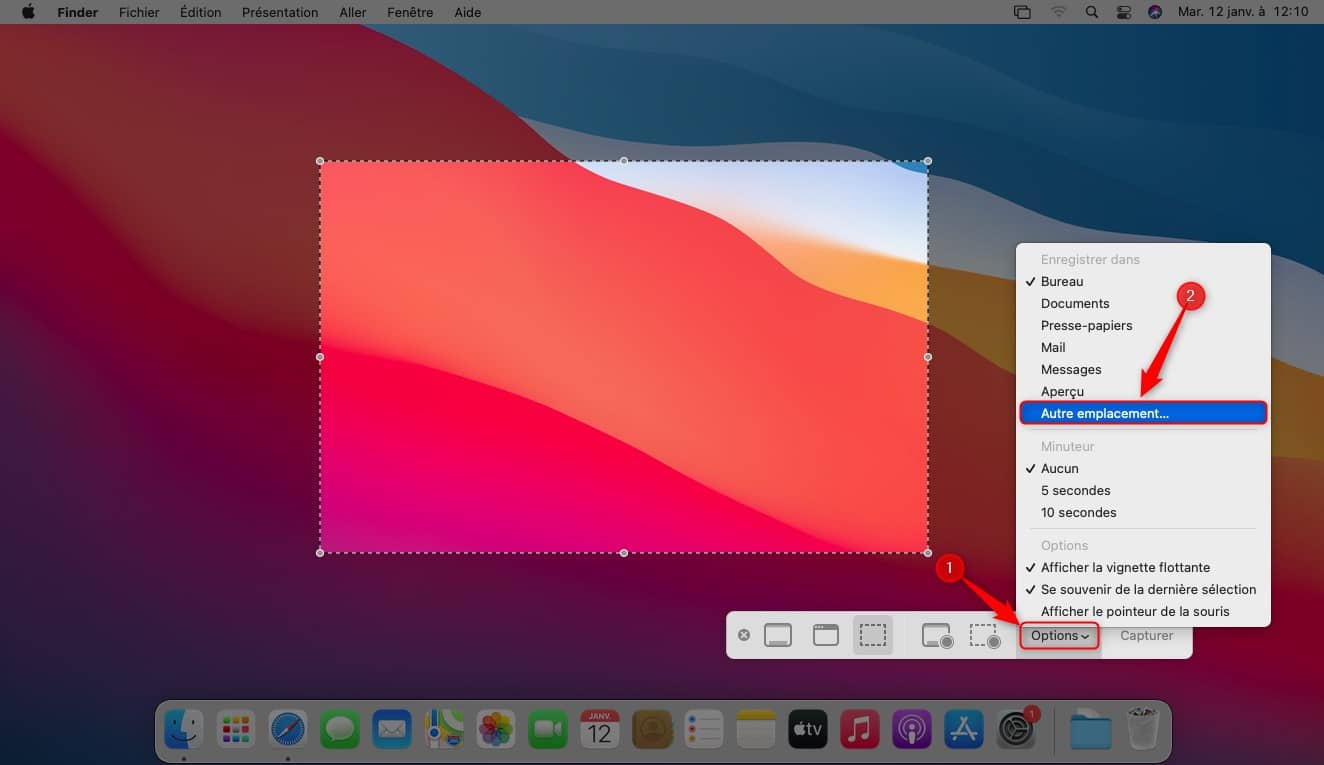Open Podcasts app from the Dock
Viewport: 1324px width, 765px height.
912,731
